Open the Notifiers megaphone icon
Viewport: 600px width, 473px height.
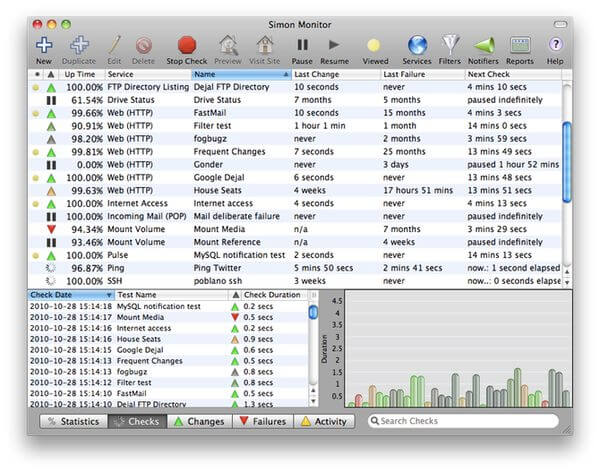pyautogui.click(x=484, y=45)
